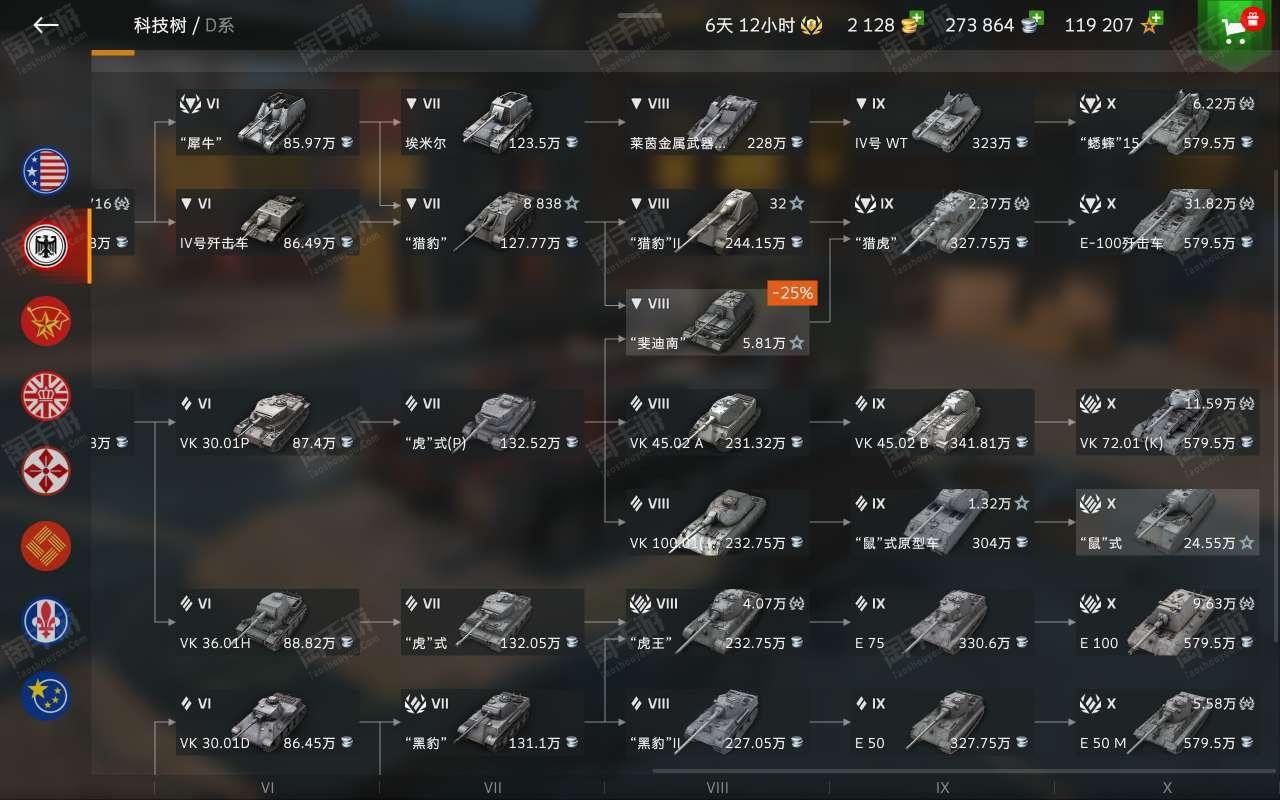Open the discounted "斐迪南" tank card
This screenshot has width=1280, height=800.
tap(717, 322)
